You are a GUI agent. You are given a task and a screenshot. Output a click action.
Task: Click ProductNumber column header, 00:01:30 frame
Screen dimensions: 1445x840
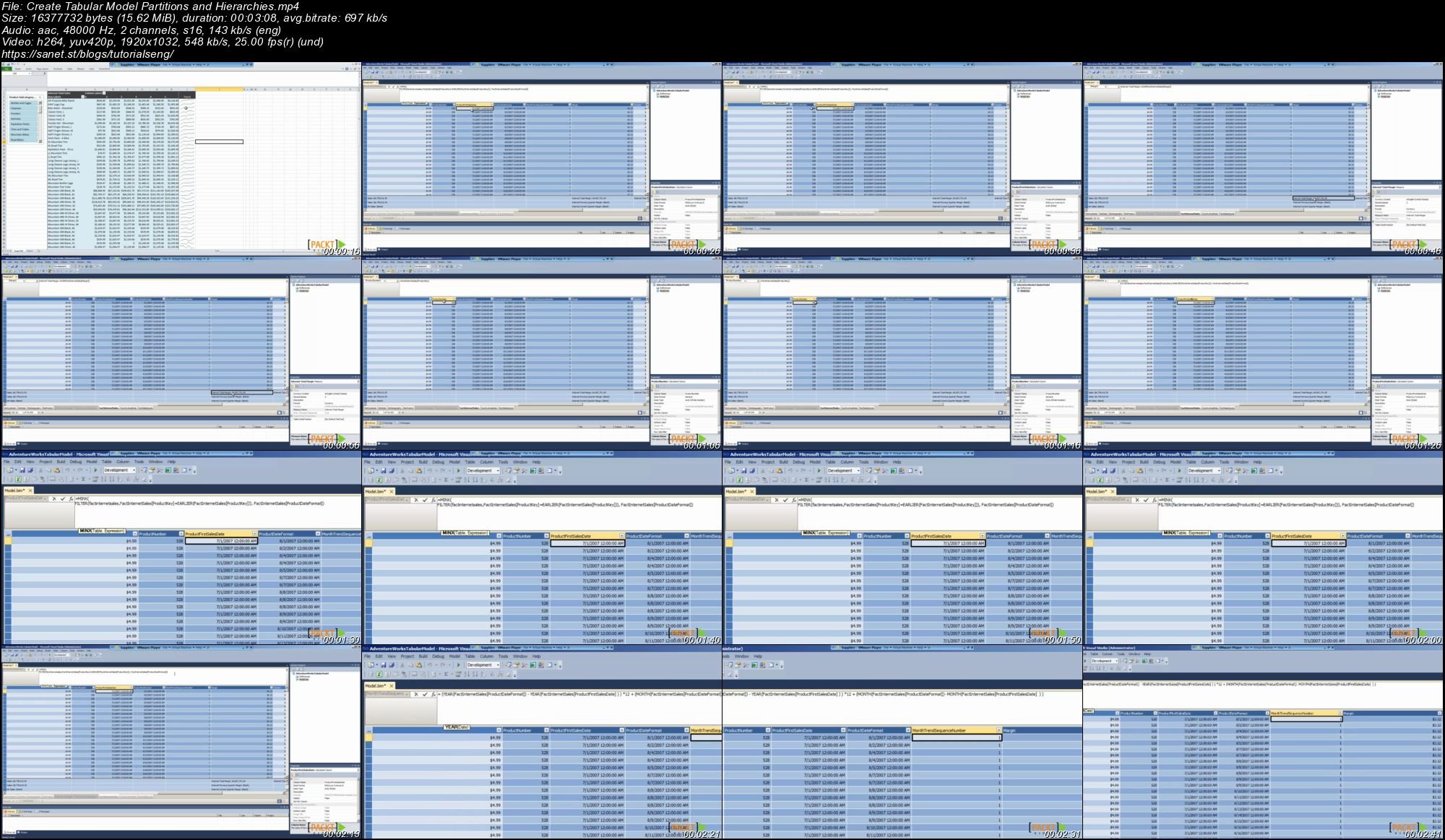161,534
